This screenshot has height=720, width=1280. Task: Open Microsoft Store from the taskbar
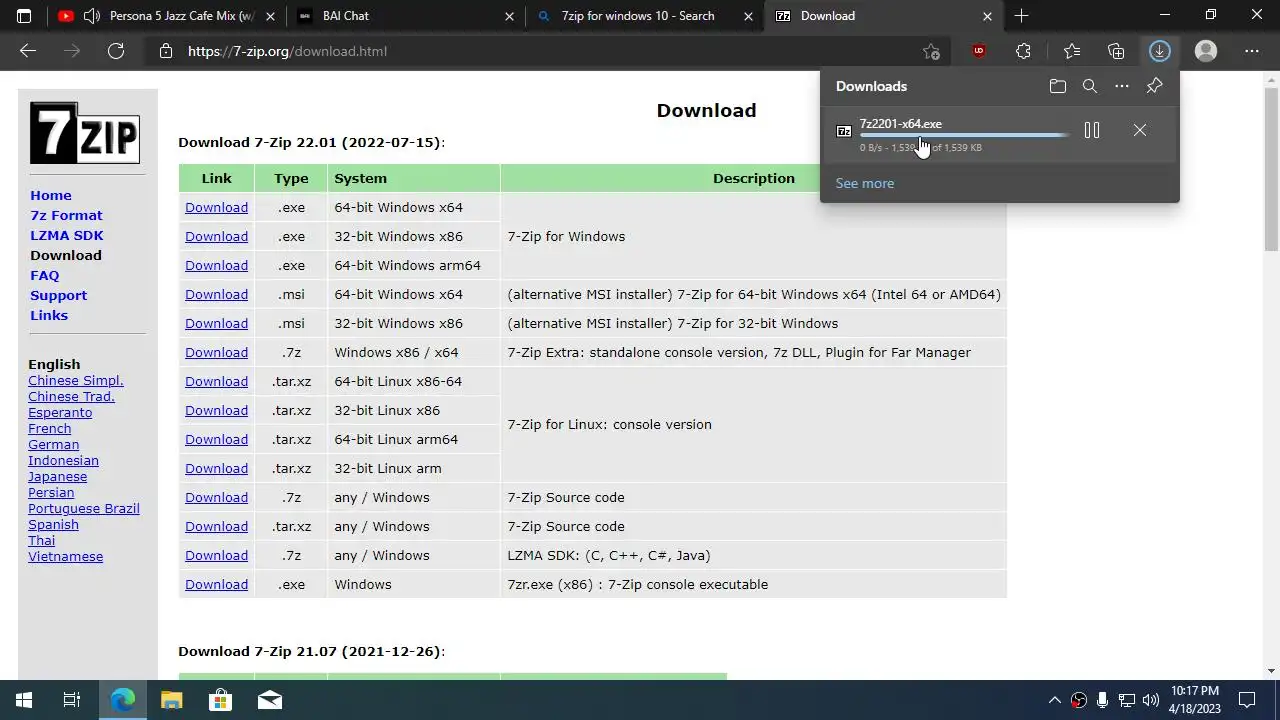point(220,700)
